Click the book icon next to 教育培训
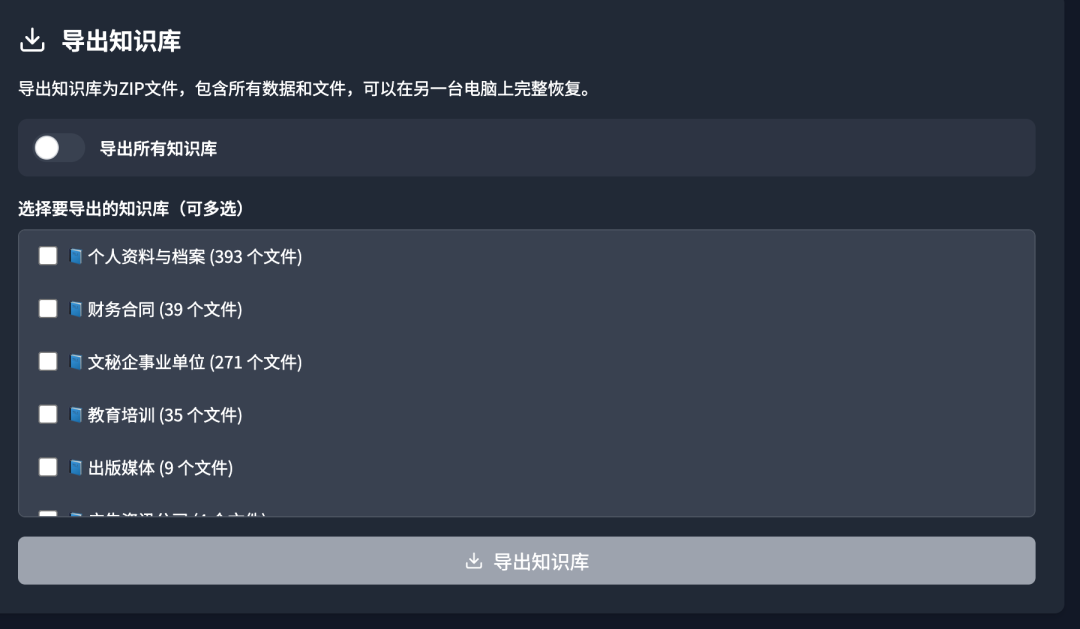 [75, 415]
